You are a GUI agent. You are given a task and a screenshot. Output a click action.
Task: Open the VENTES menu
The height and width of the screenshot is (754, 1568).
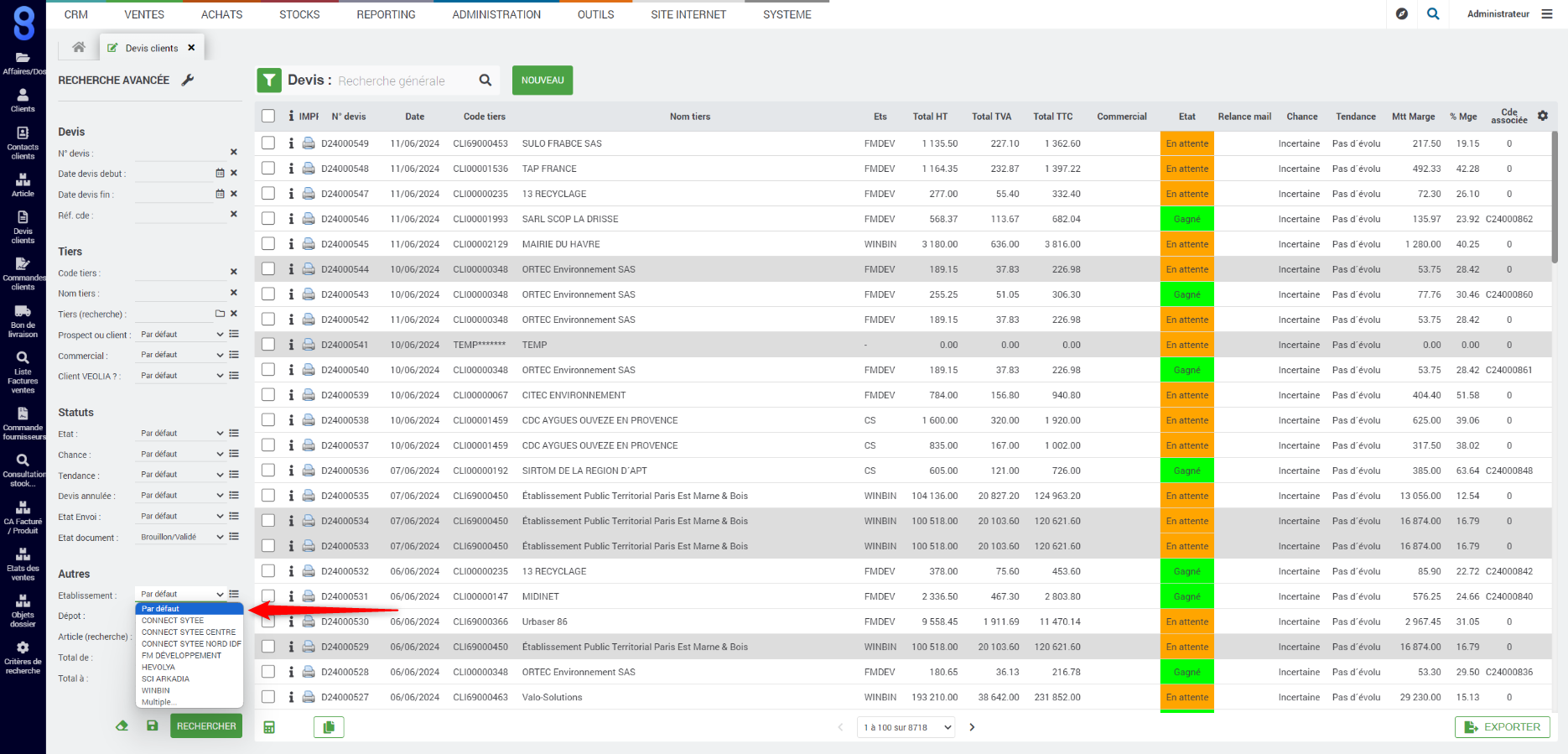144,14
